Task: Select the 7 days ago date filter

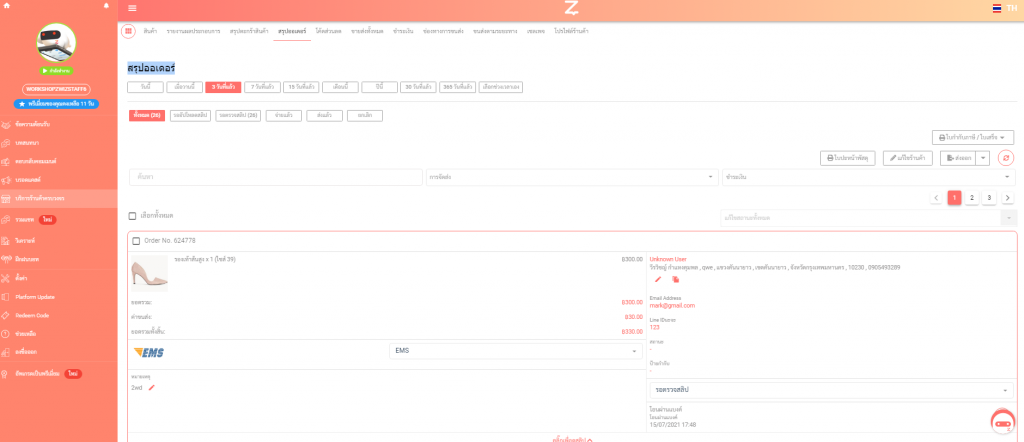Action: tap(263, 87)
